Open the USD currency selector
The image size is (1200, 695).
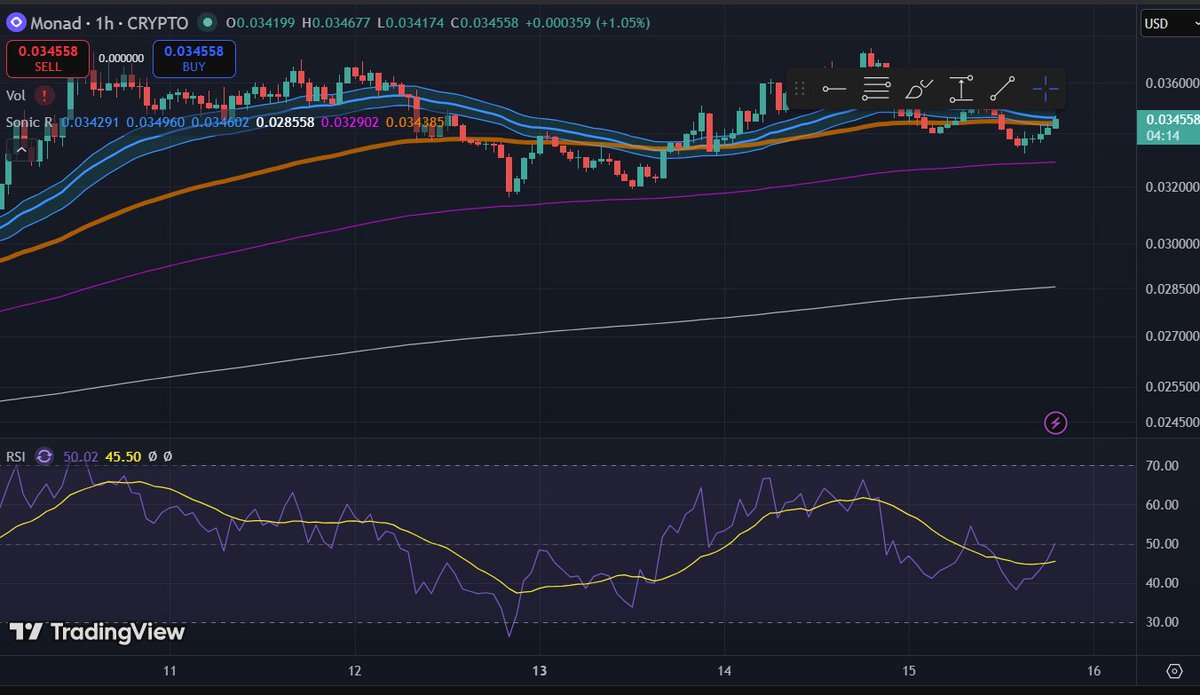point(1166,22)
